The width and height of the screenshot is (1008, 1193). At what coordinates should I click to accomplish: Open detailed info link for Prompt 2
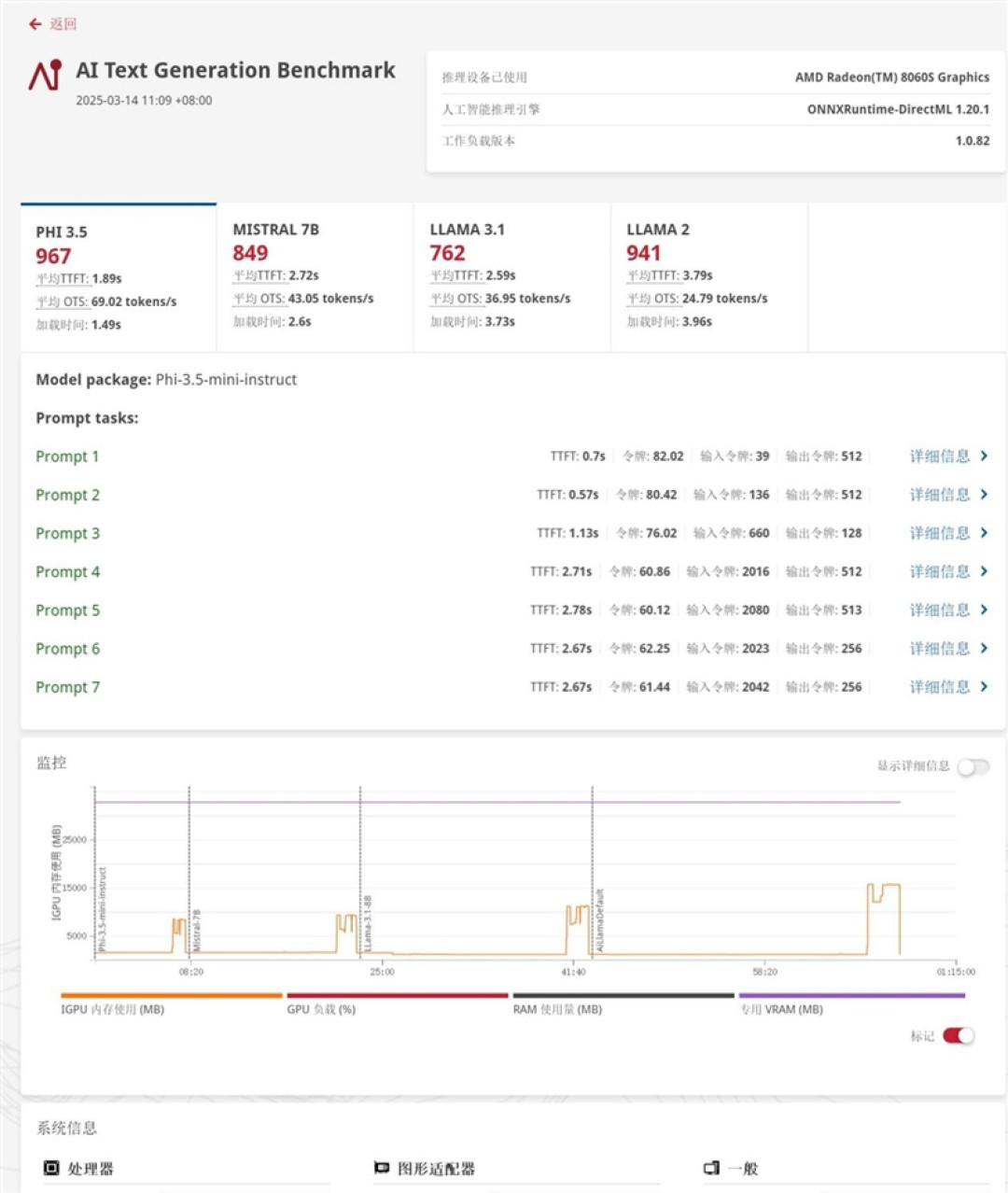pos(940,494)
